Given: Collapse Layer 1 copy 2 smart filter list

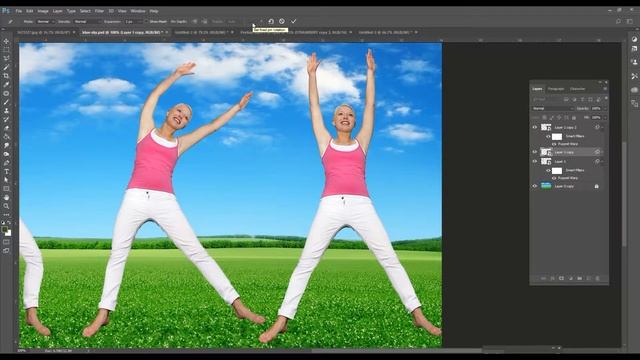Looking at the screenshot, I should point(602,127).
